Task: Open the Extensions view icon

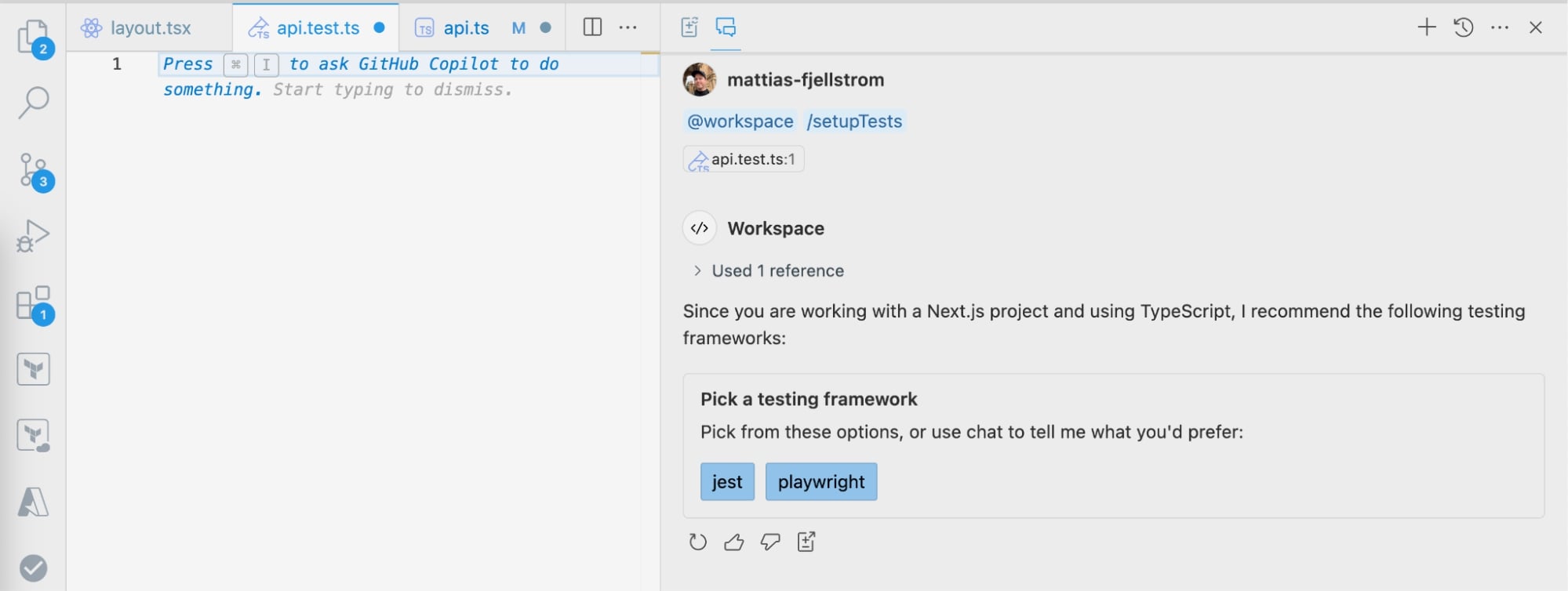Action: tap(34, 304)
